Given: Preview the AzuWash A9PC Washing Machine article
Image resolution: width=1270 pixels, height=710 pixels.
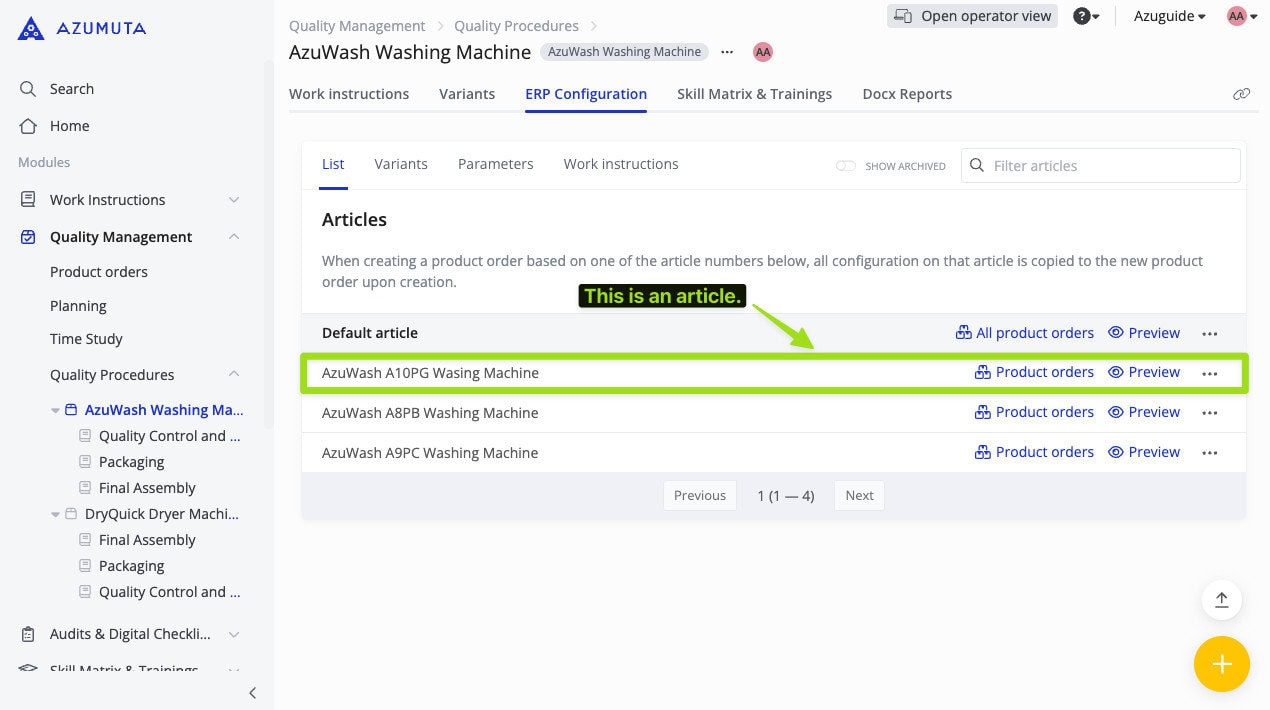Looking at the screenshot, I should 1144,452.
